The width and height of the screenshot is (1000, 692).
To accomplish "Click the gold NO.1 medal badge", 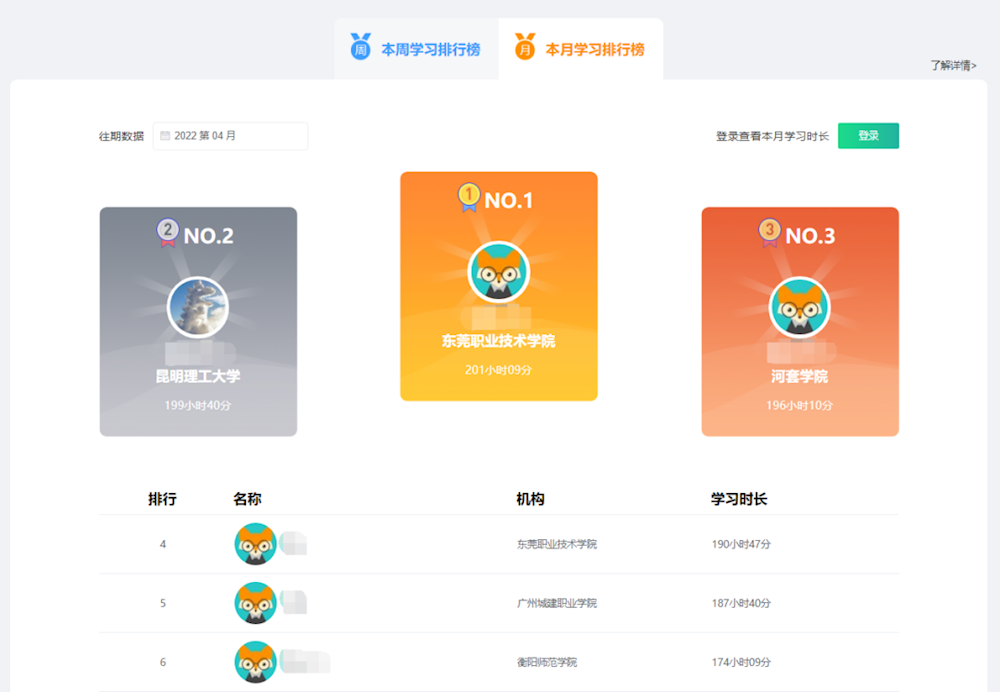I will pos(469,197).
